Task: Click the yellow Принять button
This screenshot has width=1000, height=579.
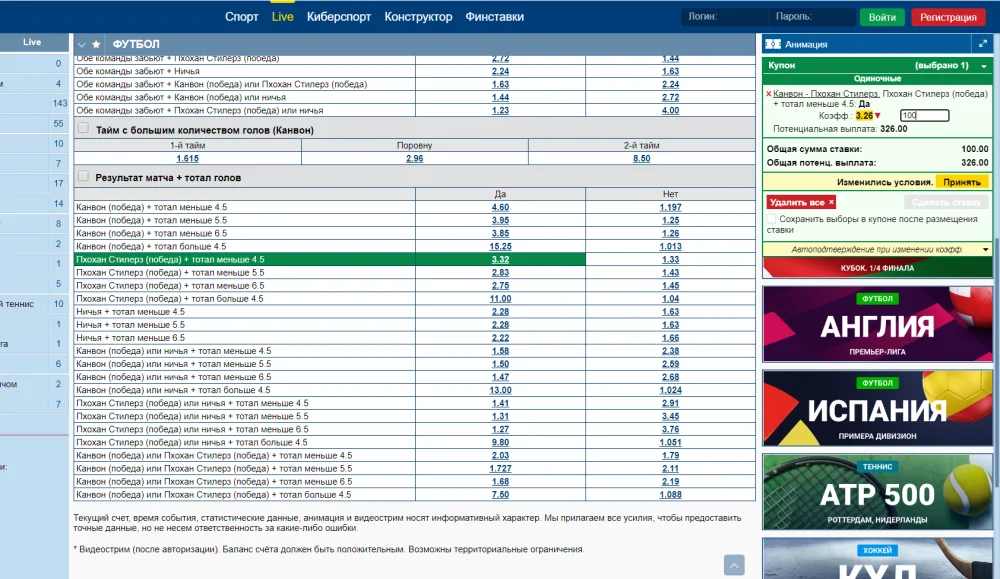Action: [x=962, y=182]
